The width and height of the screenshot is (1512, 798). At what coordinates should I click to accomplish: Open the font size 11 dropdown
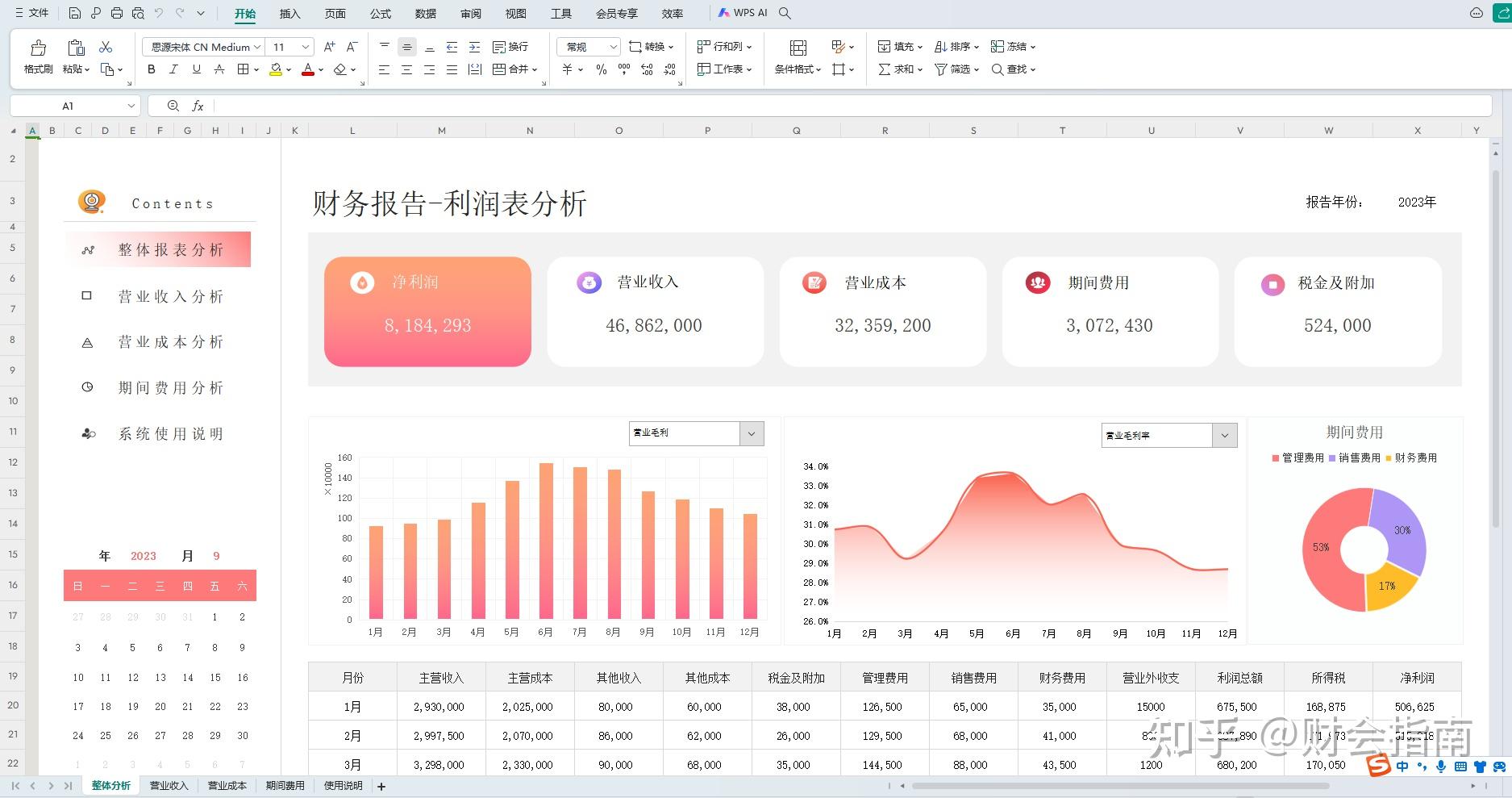[x=305, y=47]
